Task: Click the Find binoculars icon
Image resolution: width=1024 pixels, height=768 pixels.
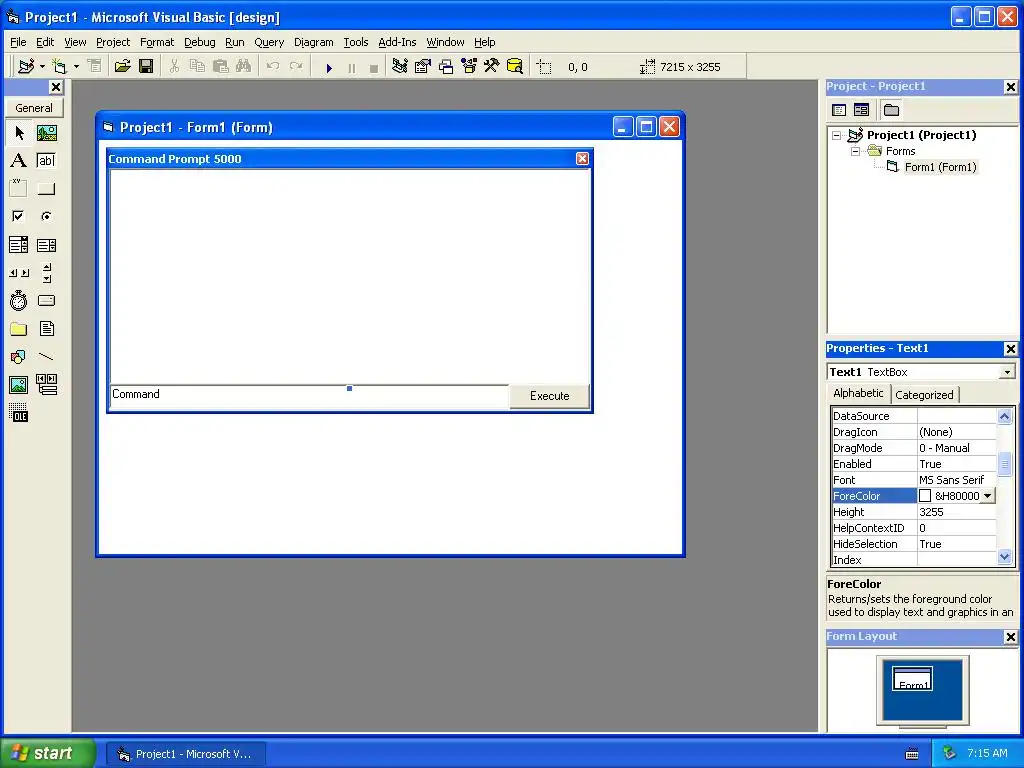Action: [x=243, y=67]
